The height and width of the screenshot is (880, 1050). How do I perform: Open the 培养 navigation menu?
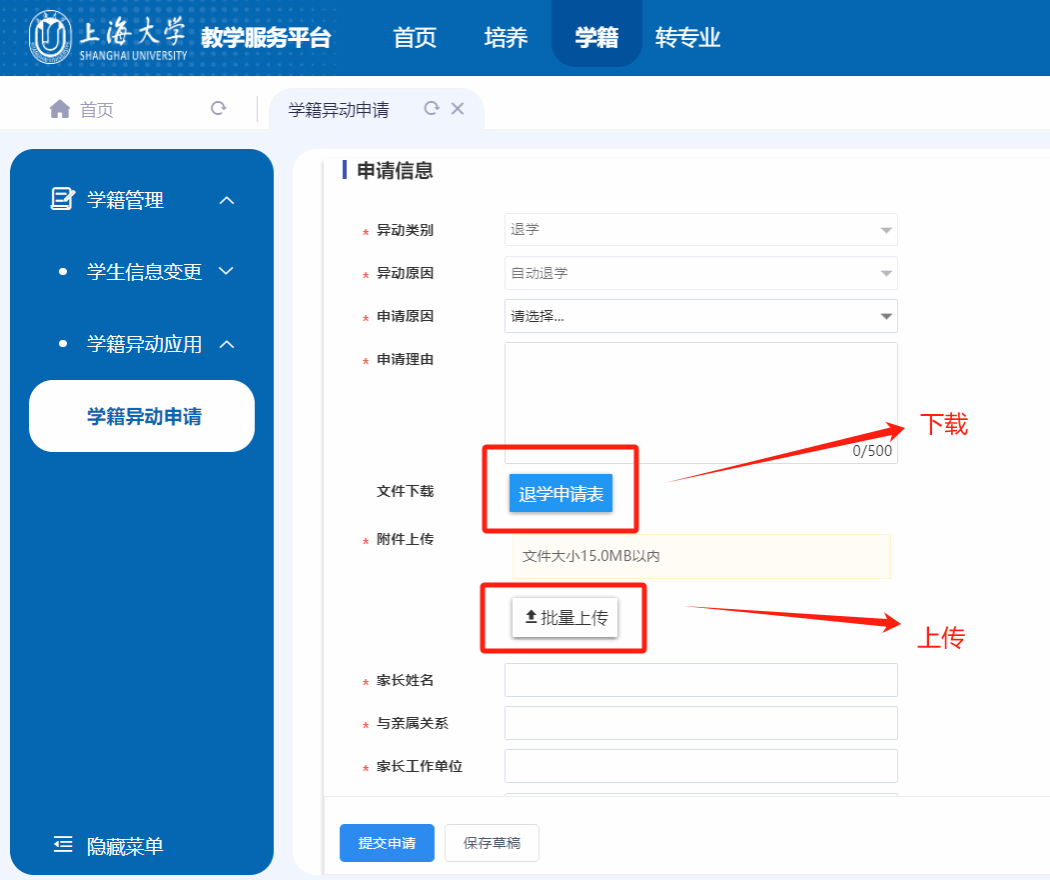pos(506,38)
